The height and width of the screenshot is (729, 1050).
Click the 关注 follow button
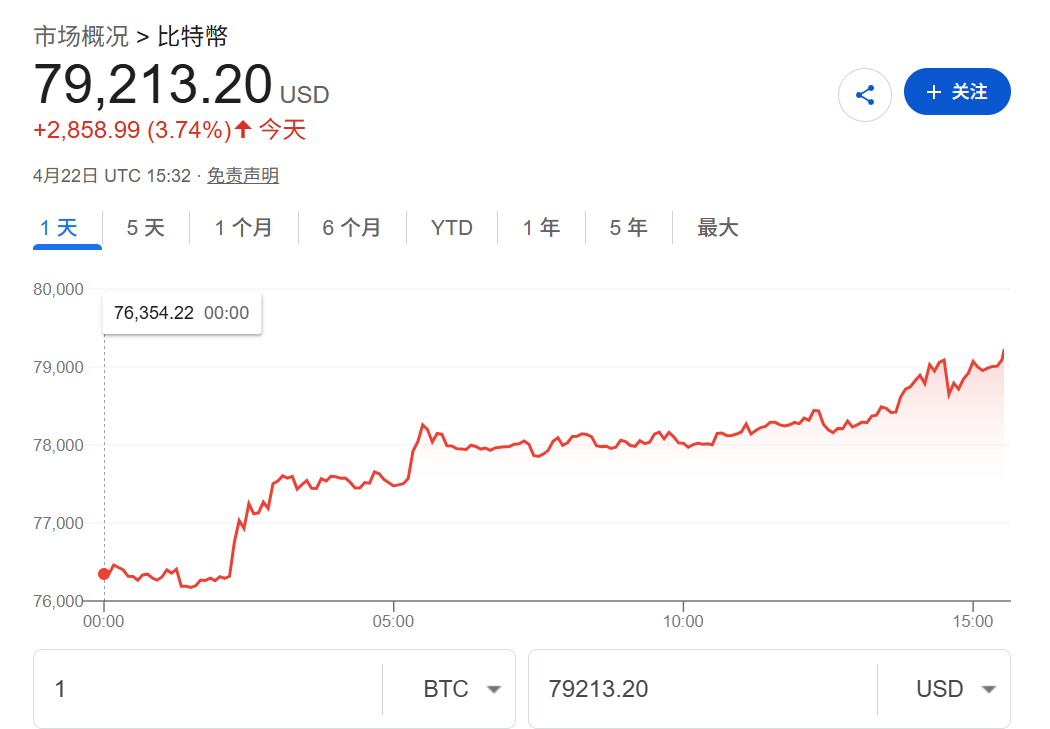(x=957, y=92)
